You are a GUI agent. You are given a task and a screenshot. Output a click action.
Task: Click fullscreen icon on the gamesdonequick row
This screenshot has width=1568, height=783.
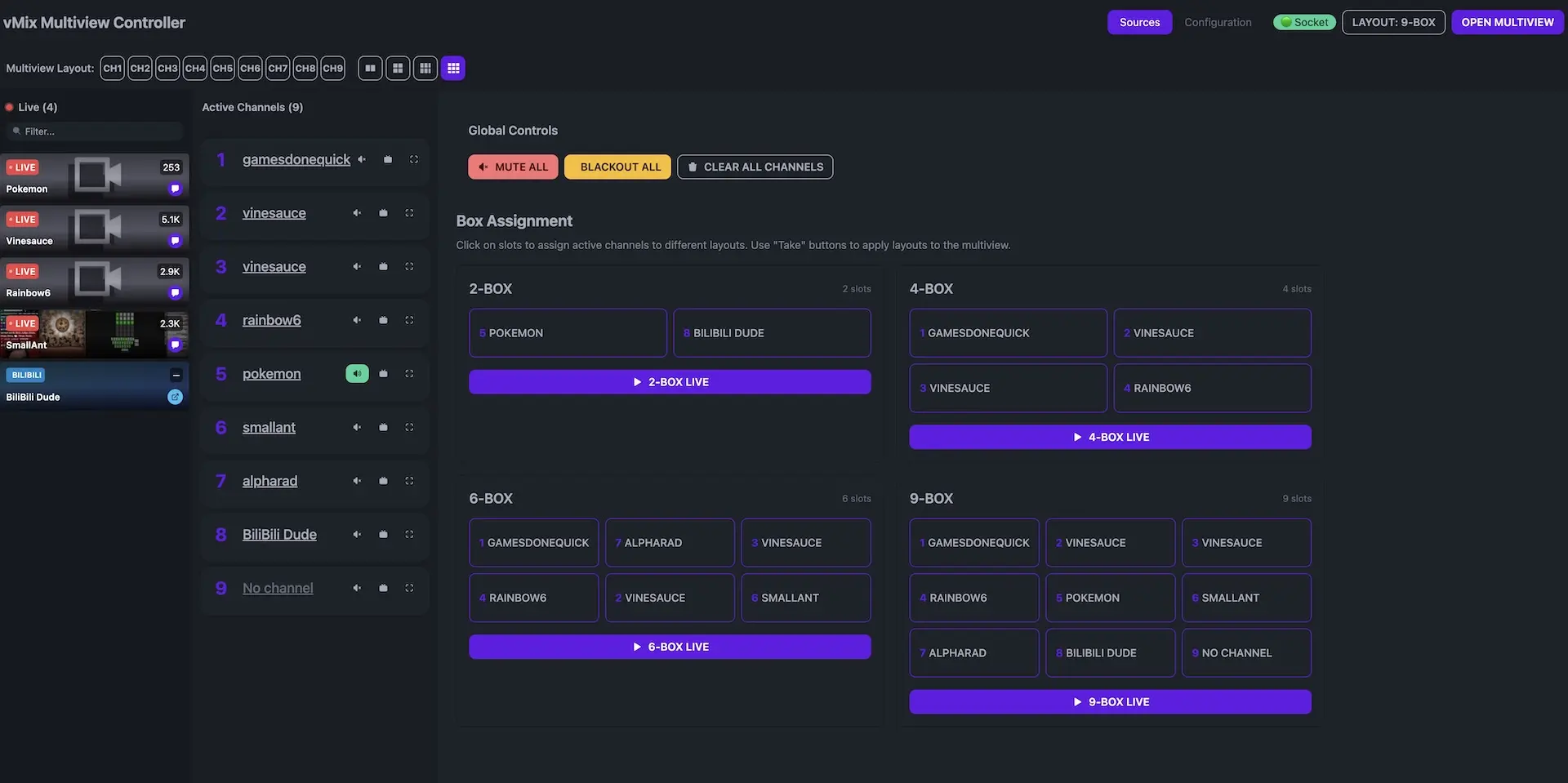pos(414,160)
